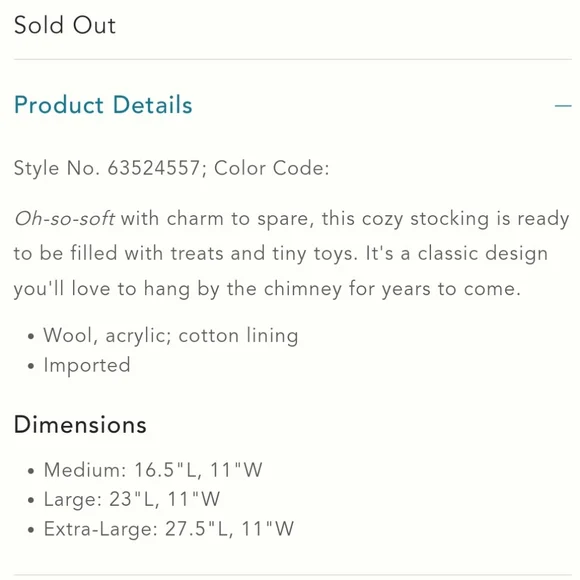Click the Product Details section heading
This screenshot has height=580, width=580.
103,105
